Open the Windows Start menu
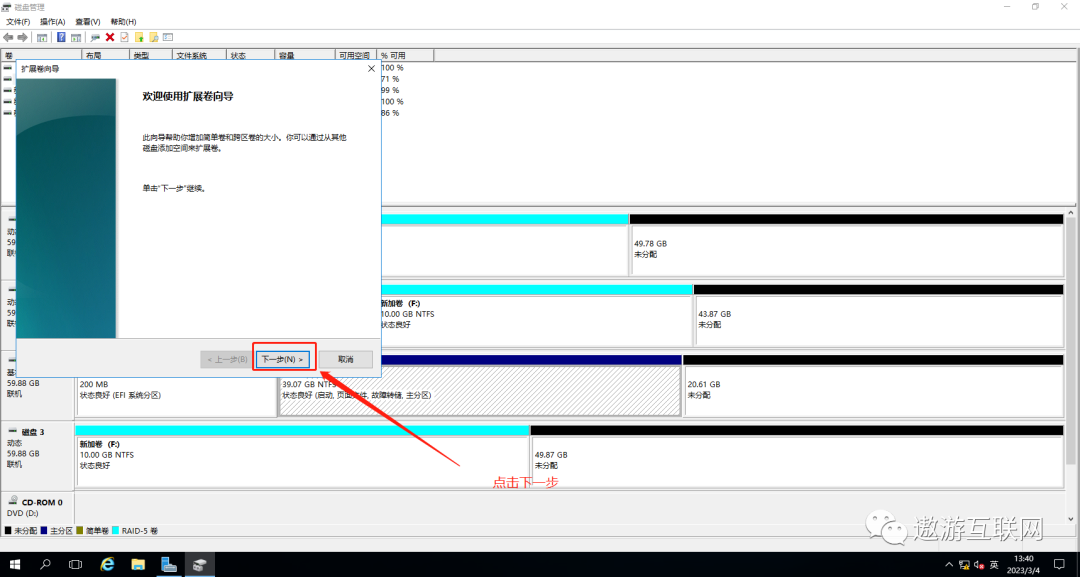The width and height of the screenshot is (1080, 577). click(x=14, y=565)
